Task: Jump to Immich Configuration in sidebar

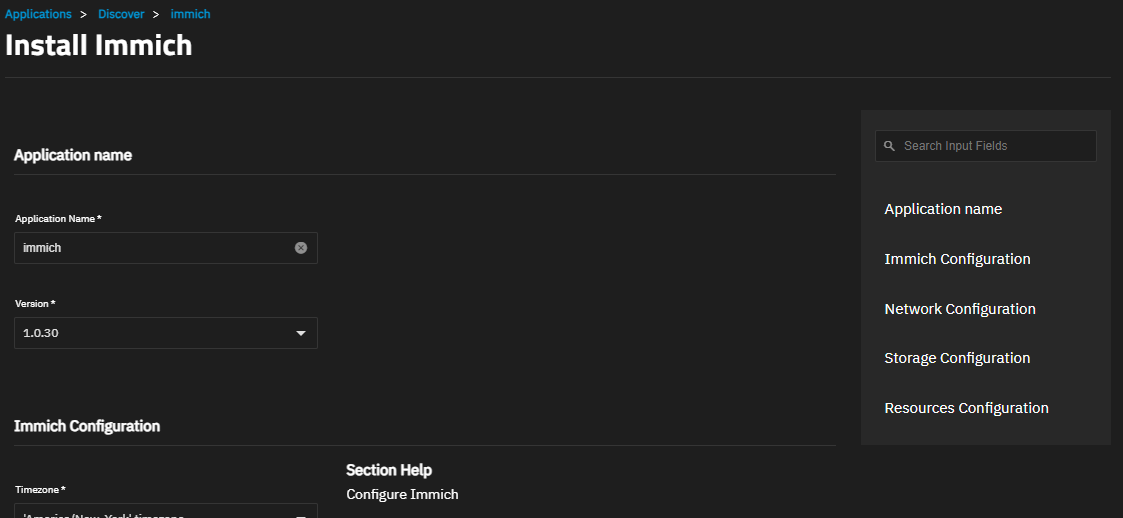Action: [x=957, y=259]
